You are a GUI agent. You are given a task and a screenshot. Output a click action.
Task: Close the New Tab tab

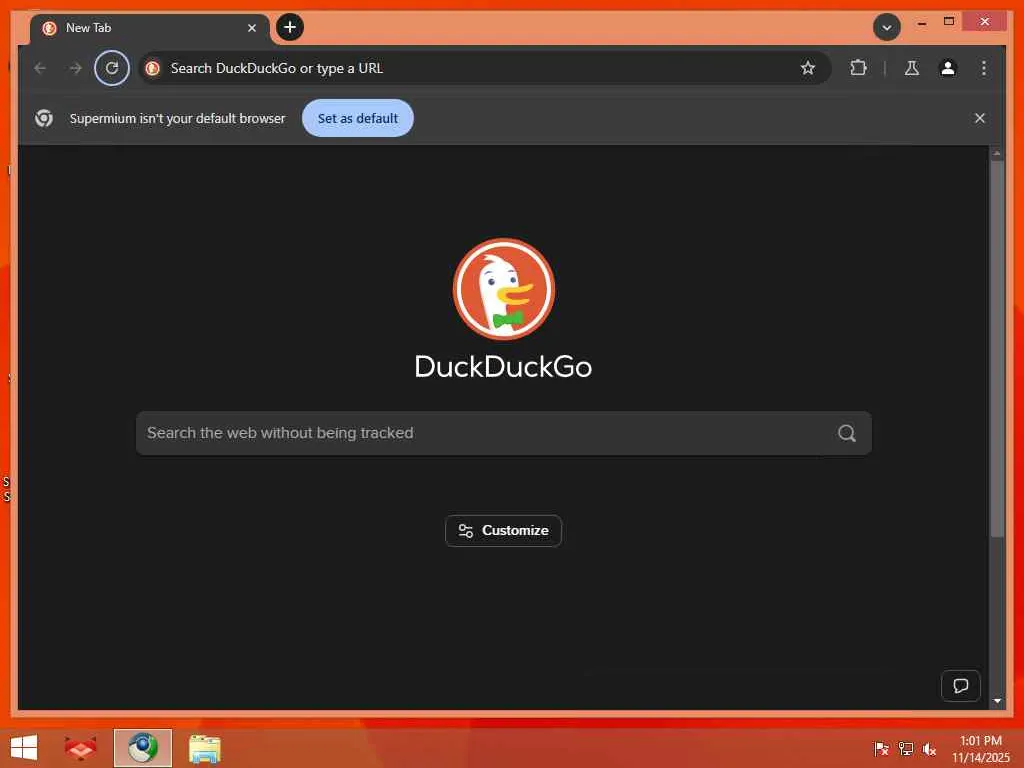251,28
